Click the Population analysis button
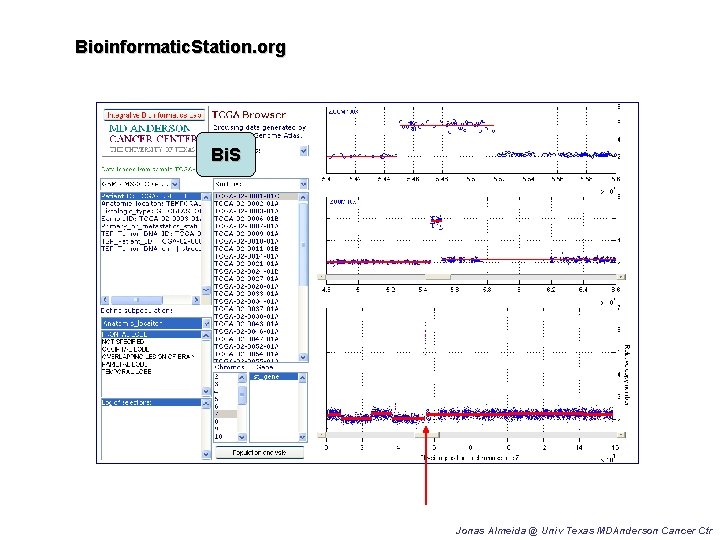This screenshot has height=540, width=720. (259, 453)
